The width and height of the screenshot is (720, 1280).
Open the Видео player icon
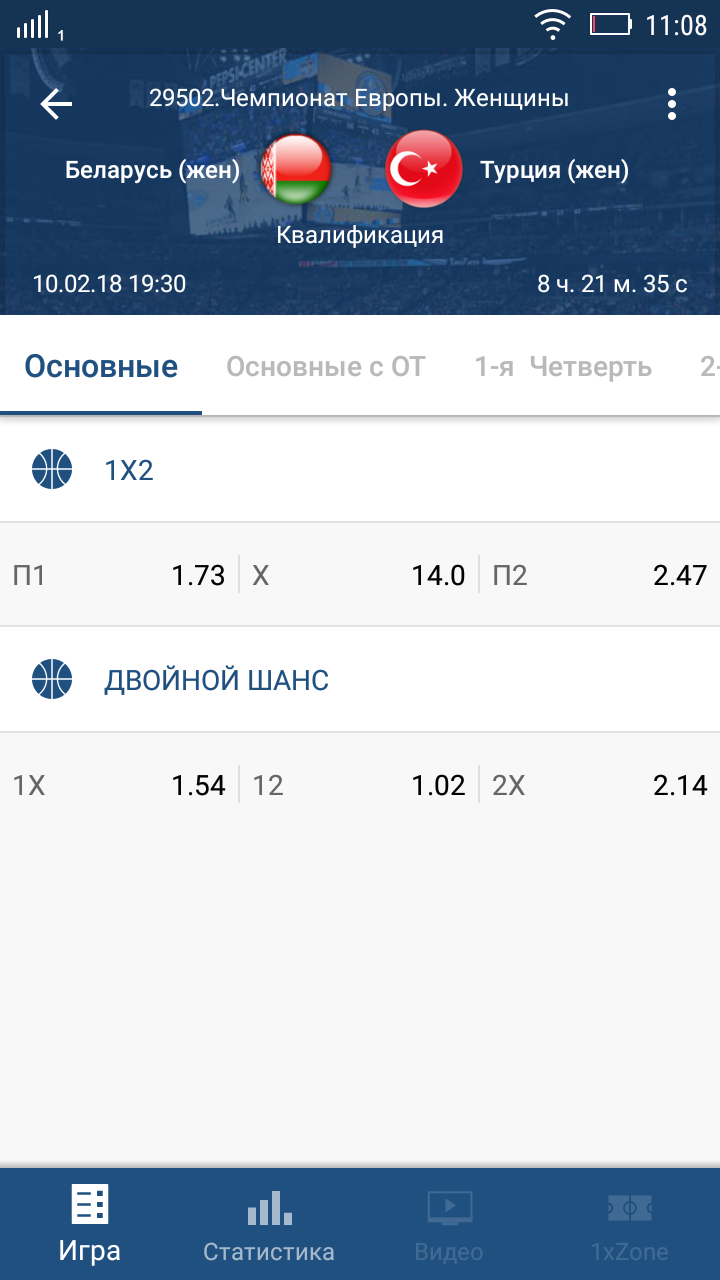click(449, 1208)
